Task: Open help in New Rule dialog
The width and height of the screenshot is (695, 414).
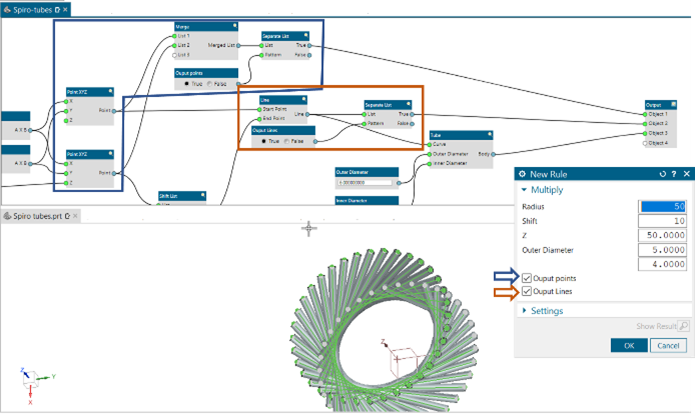Action: point(674,174)
